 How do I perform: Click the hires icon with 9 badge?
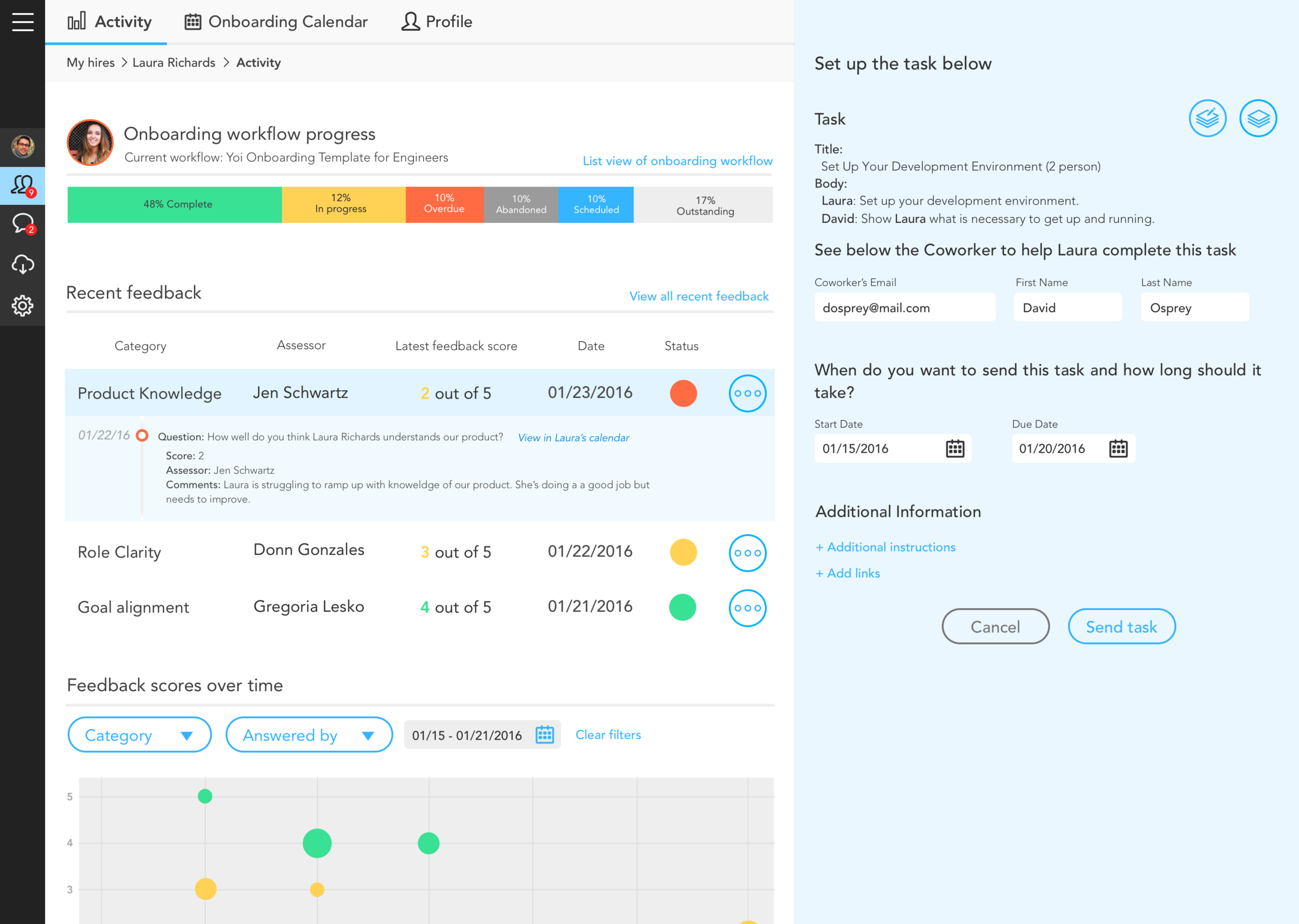22,186
